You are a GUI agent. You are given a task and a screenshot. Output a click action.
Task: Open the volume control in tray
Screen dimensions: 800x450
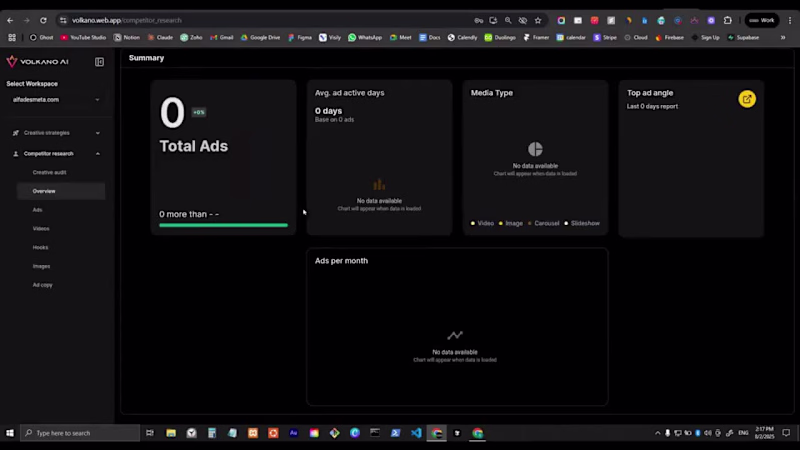(708, 433)
